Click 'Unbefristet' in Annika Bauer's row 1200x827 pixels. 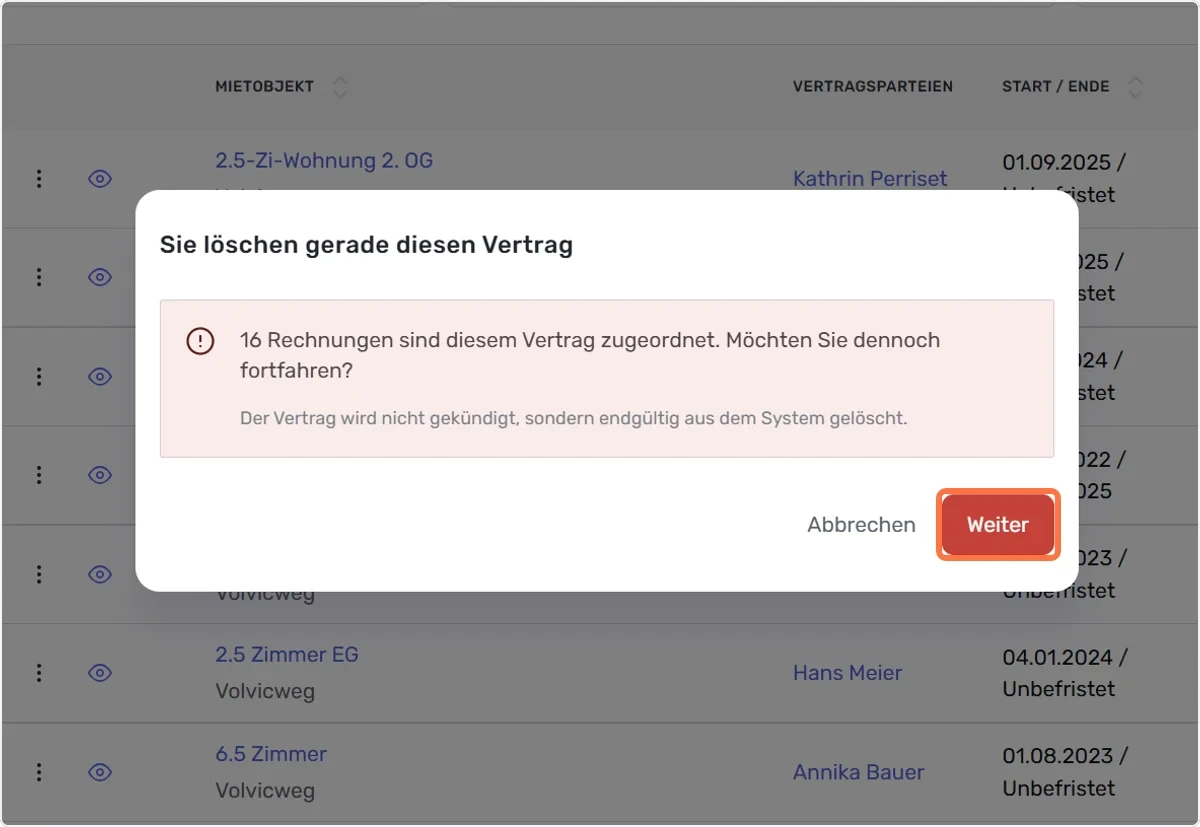[x=1058, y=788]
